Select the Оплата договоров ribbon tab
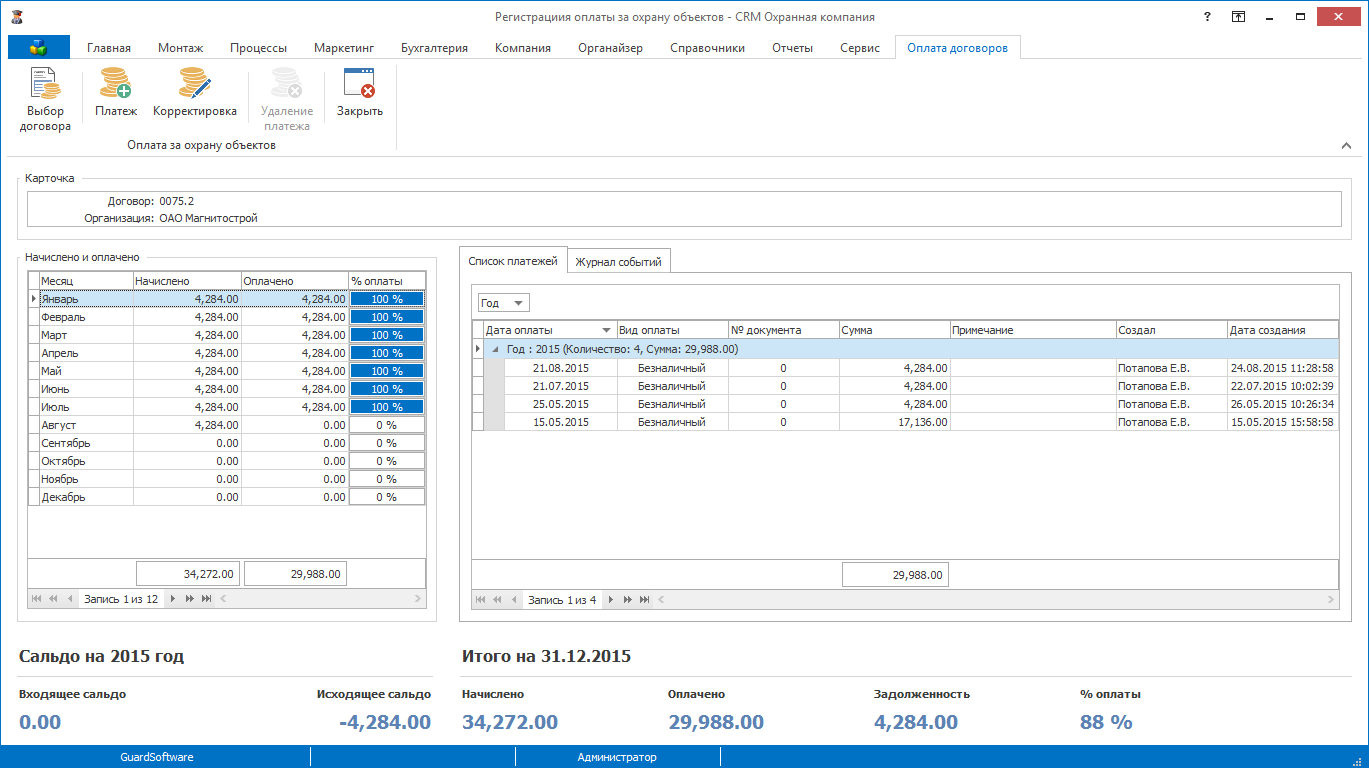 [x=957, y=48]
